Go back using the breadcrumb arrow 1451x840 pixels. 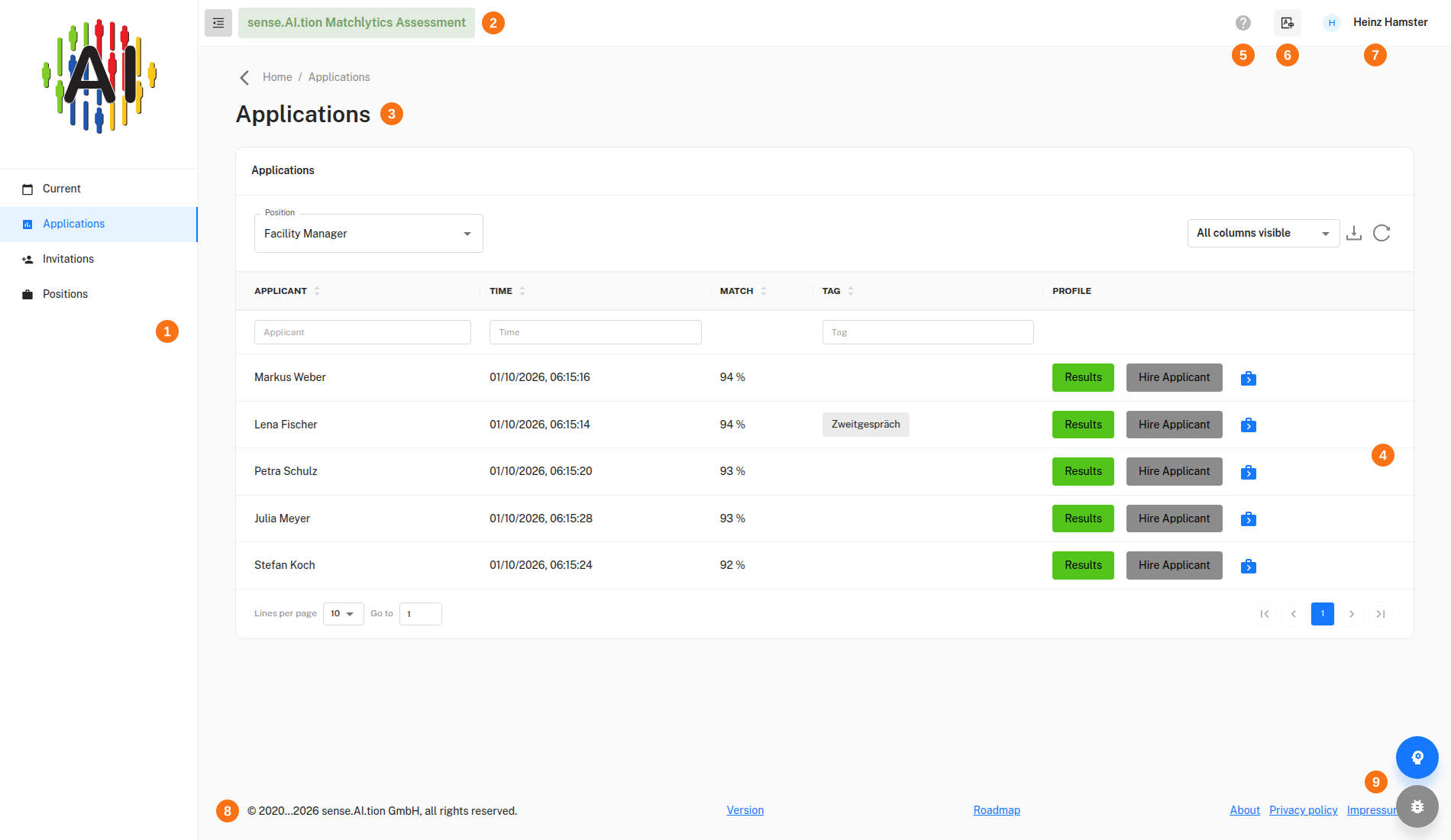point(244,77)
